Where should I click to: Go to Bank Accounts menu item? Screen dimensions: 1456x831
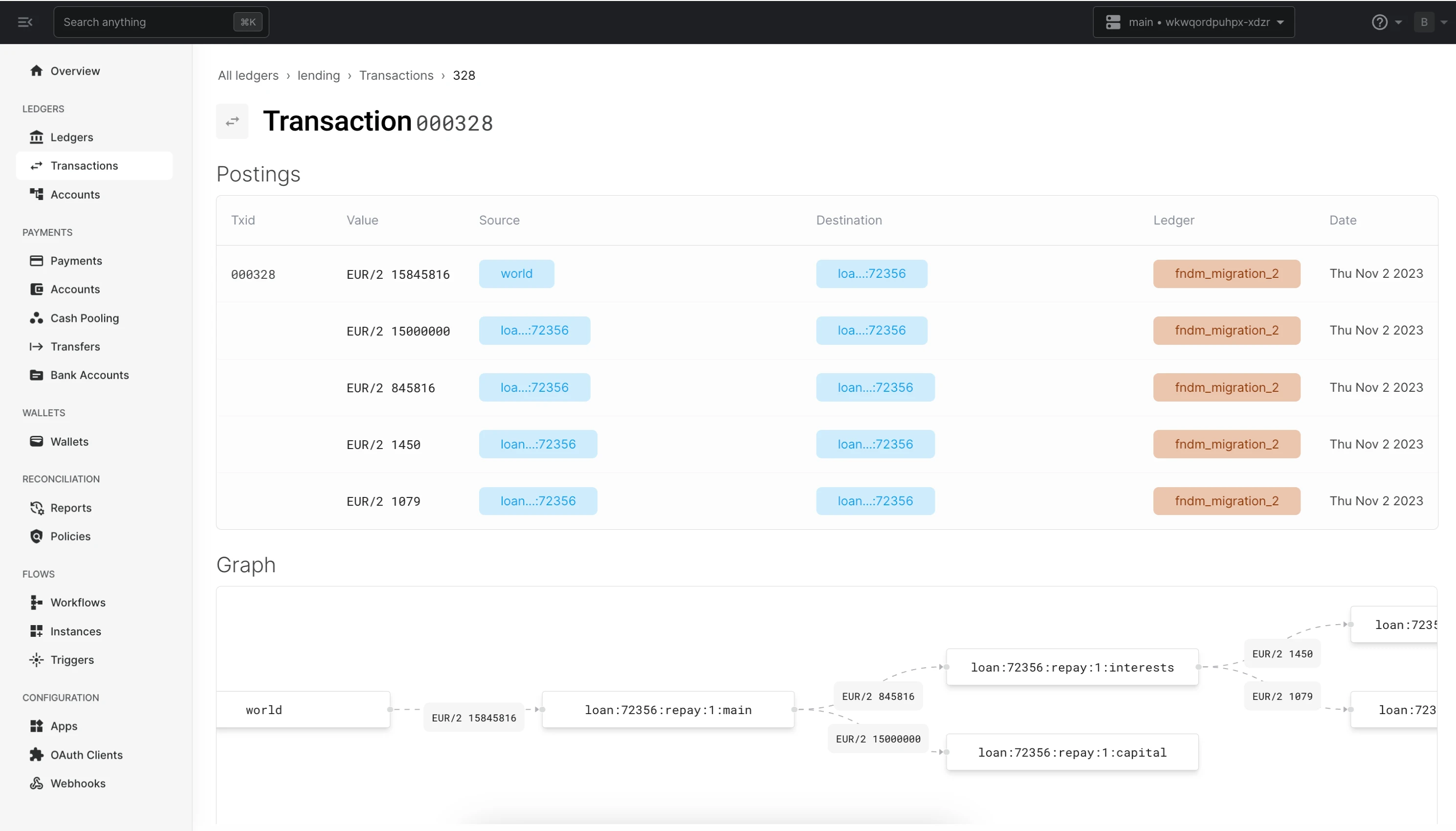point(89,375)
